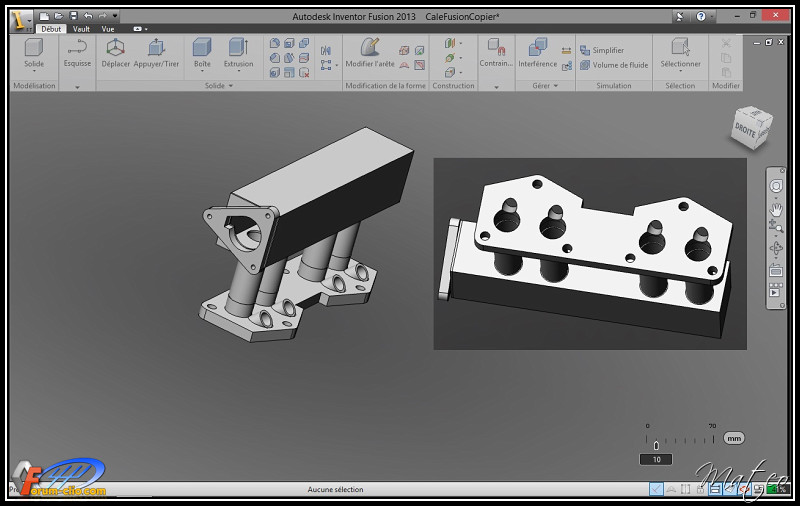Click the satellite dish communication center icon
This screenshot has width=800, height=506.
[680, 16]
